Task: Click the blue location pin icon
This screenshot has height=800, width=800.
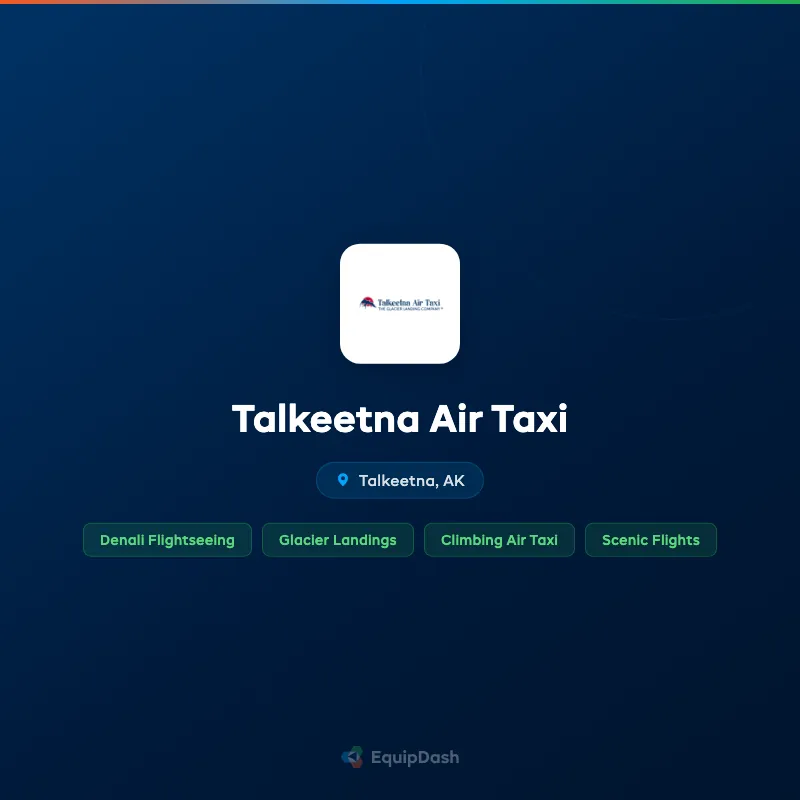Action: tap(343, 480)
